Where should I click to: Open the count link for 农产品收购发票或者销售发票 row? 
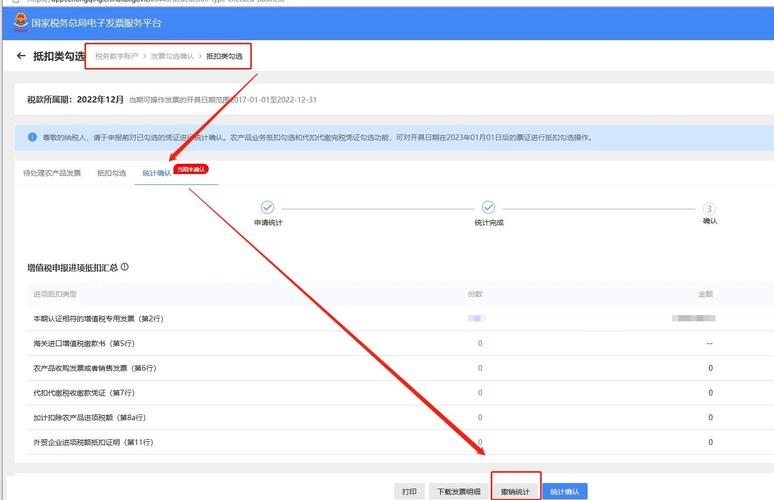pos(480,368)
